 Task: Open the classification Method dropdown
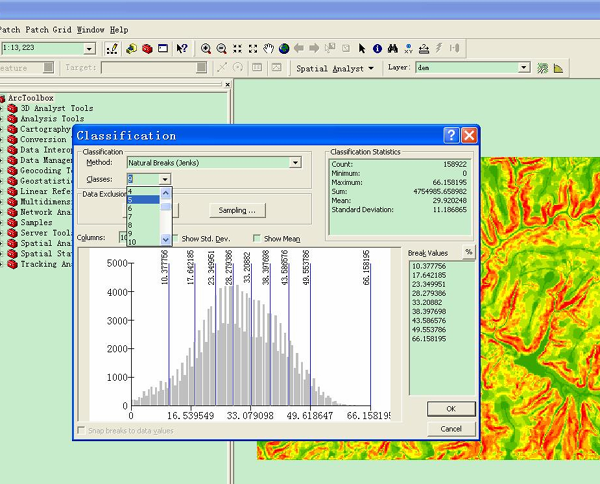click(x=294, y=162)
